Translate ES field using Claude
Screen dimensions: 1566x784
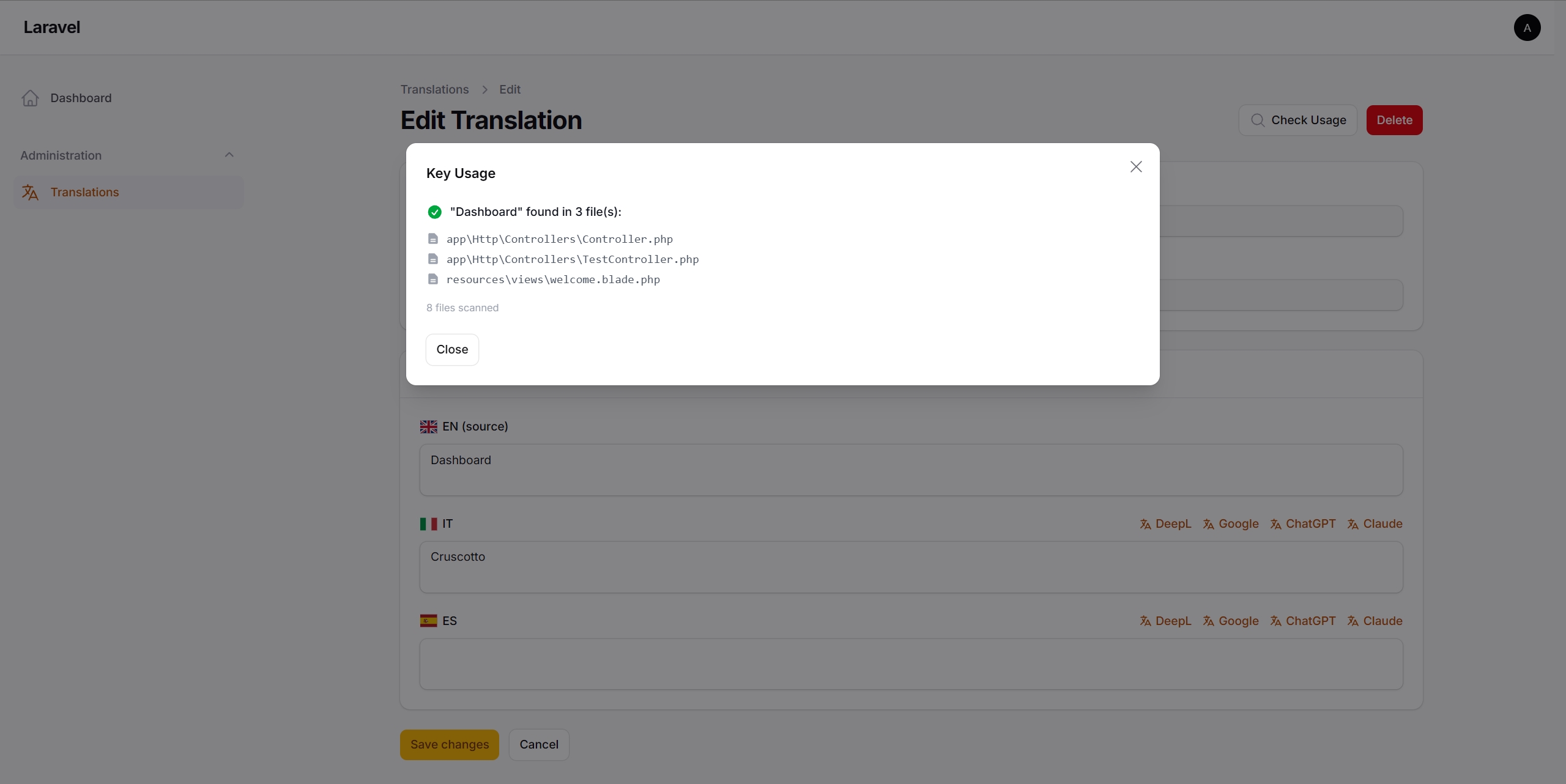tap(1375, 621)
